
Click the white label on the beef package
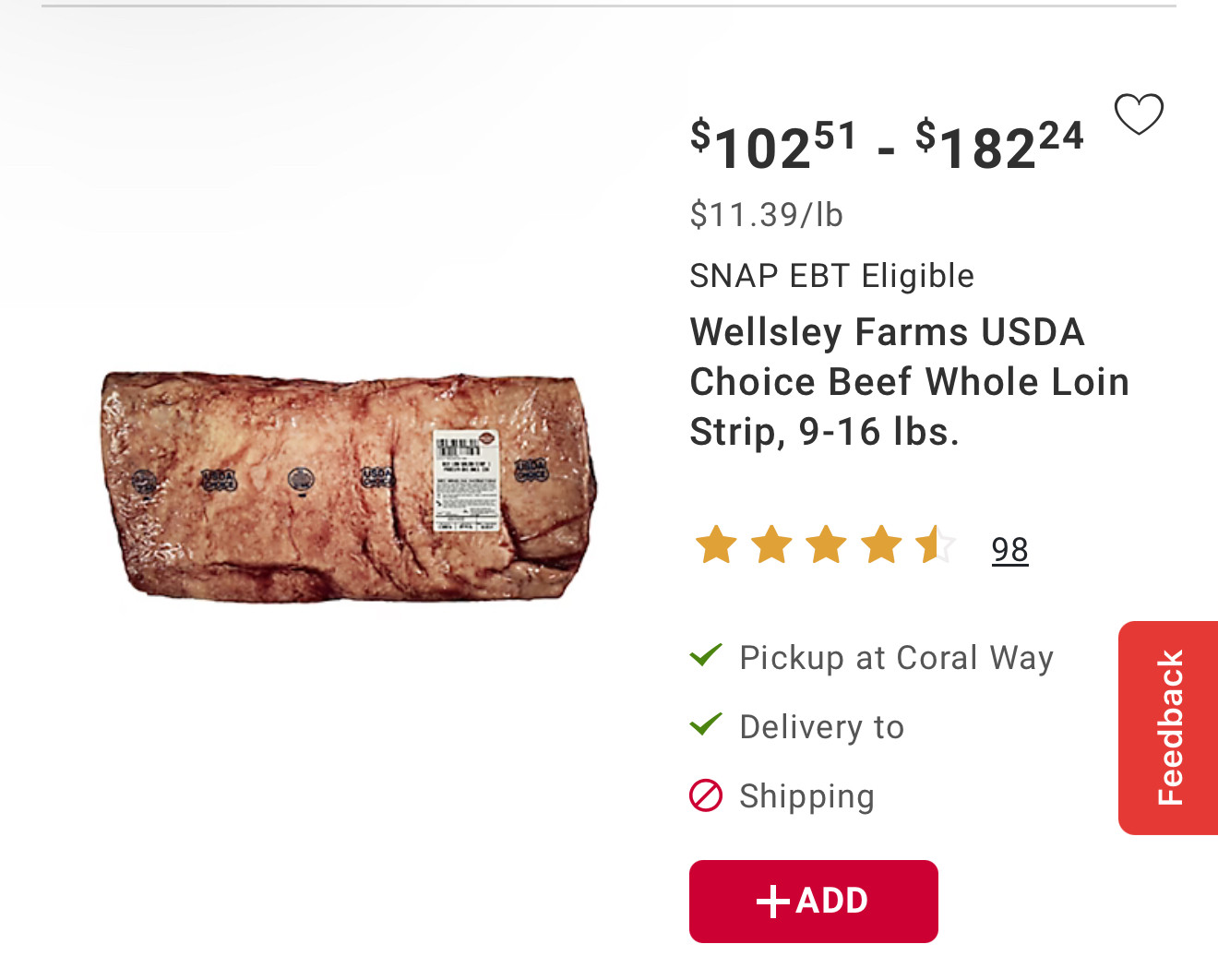tap(466, 480)
